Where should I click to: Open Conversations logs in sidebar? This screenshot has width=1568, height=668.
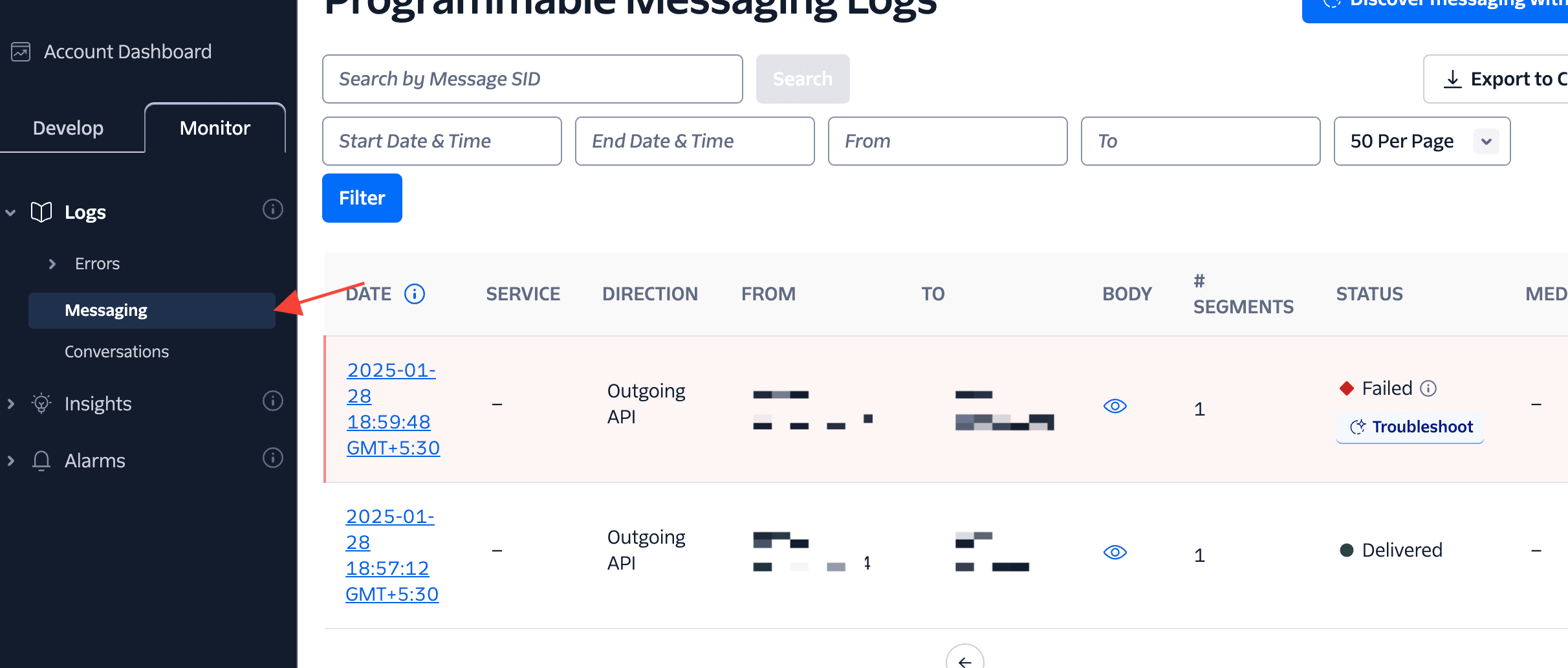point(116,351)
